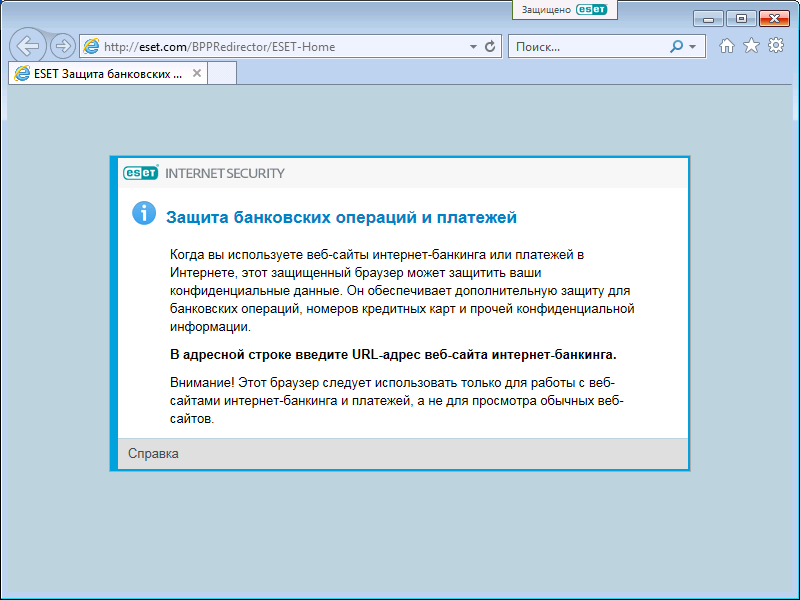
Task: Click the paragraph starting with Когда вы используете
Action: click(x=402, y=290)
